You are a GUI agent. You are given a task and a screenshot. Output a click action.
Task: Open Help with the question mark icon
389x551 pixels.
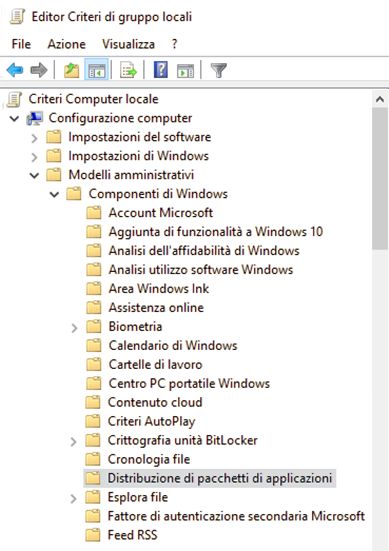click(161, 70)
